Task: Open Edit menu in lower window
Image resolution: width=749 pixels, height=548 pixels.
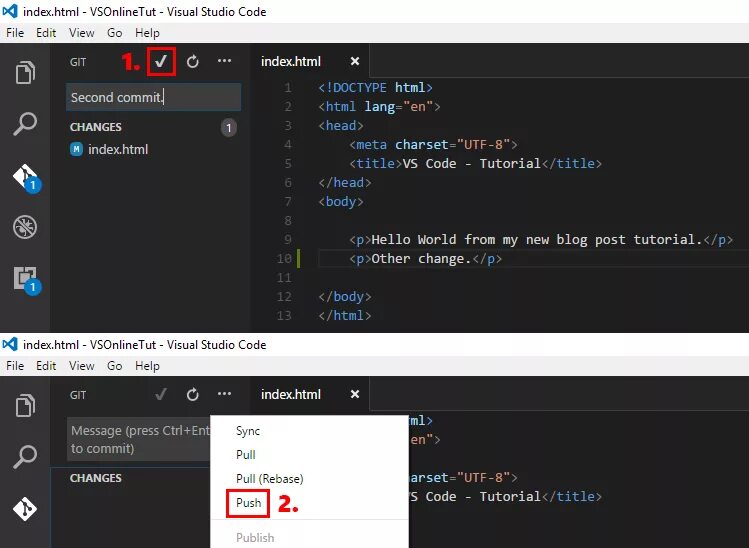Action: point(46,366)
